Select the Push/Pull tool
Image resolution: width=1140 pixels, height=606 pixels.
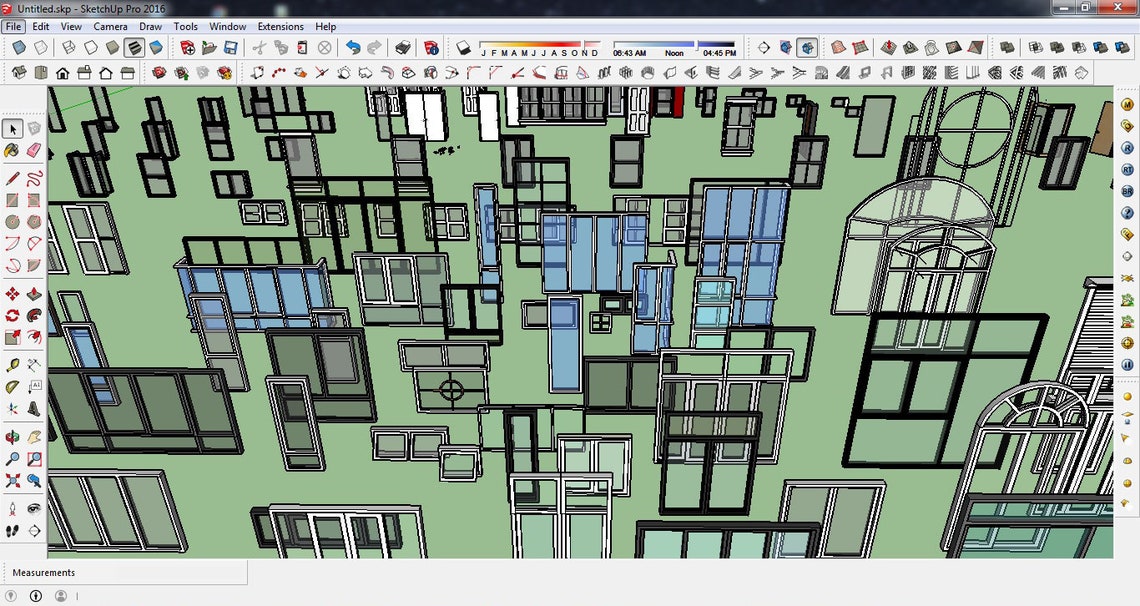click(x=35, y=291)
